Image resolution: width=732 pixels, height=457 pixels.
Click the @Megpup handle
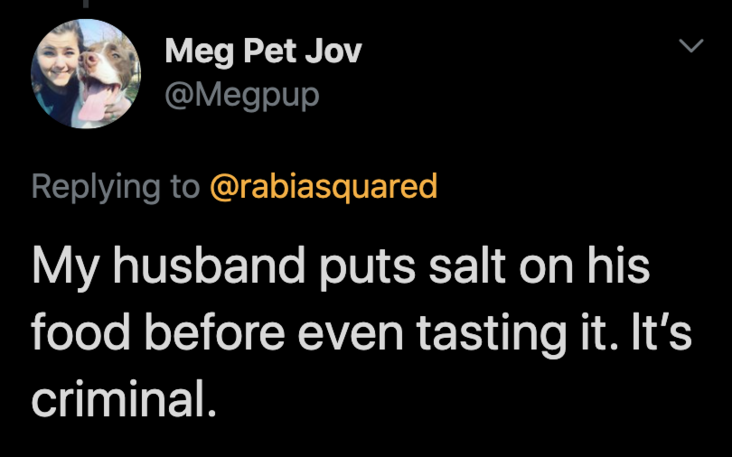click(x=241, y=99)
